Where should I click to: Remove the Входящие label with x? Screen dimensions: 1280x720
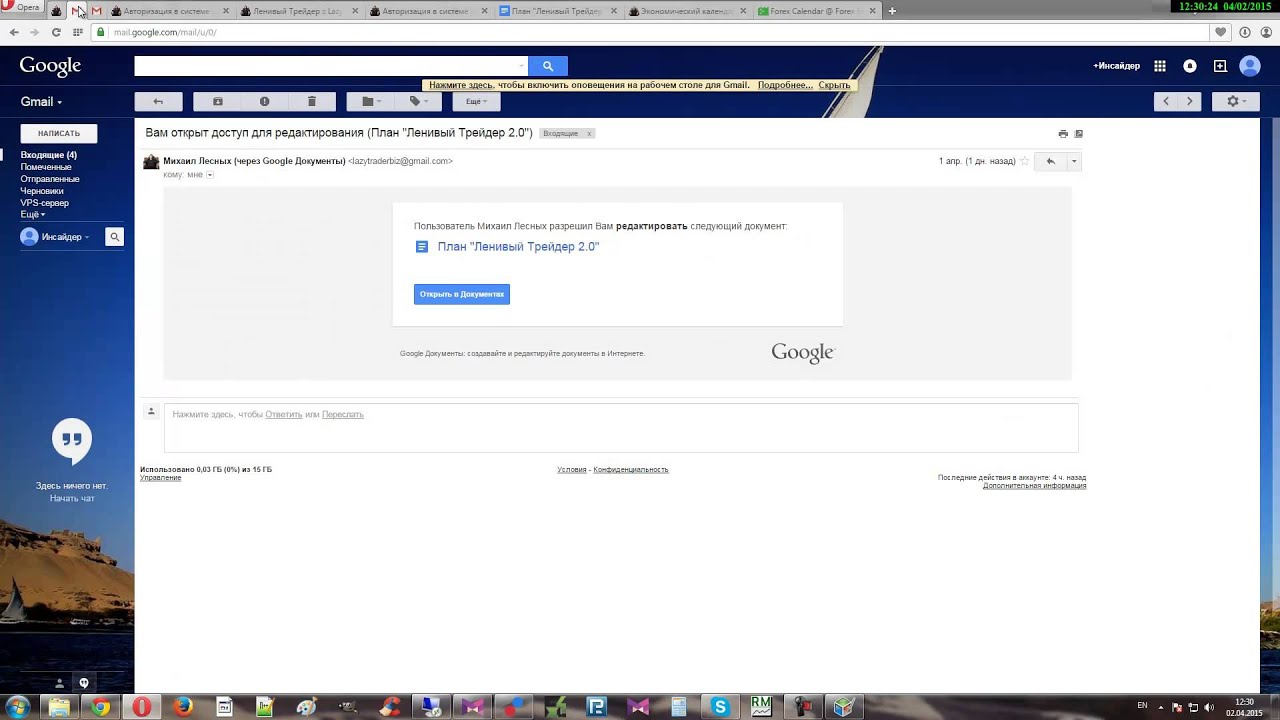click(x=589, y=133)
